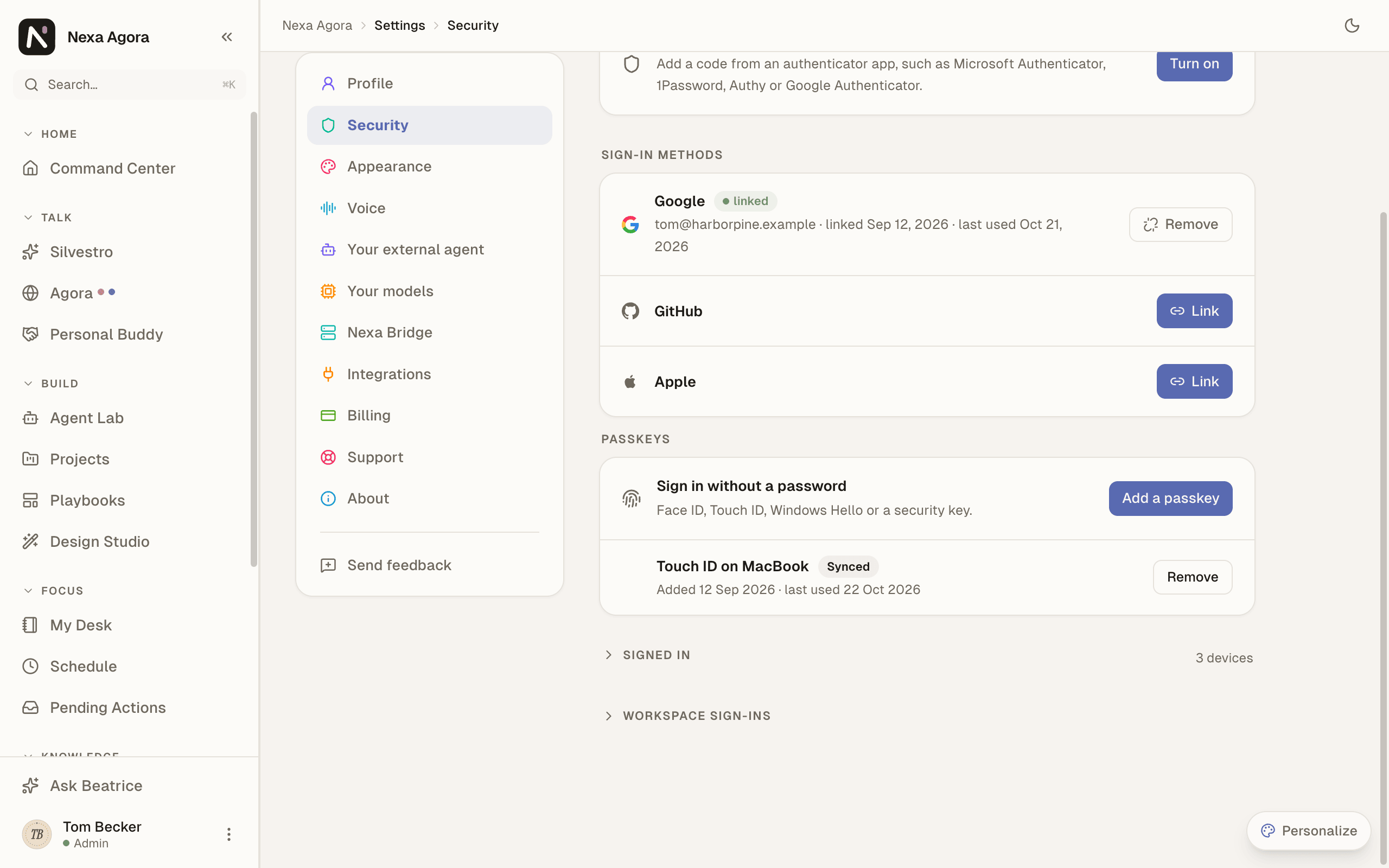Send feedback from settings menu

coord(429,565)
